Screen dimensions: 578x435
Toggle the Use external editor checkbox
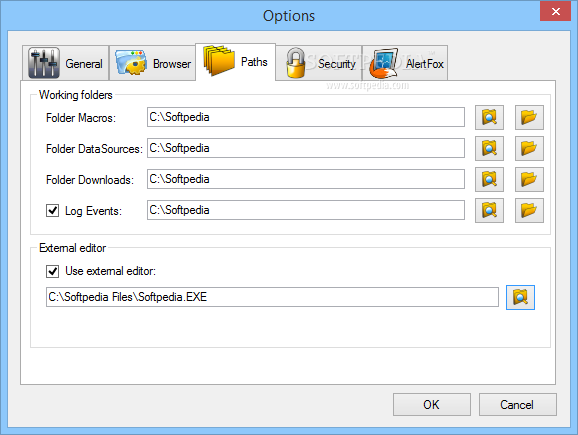point(52,271)
